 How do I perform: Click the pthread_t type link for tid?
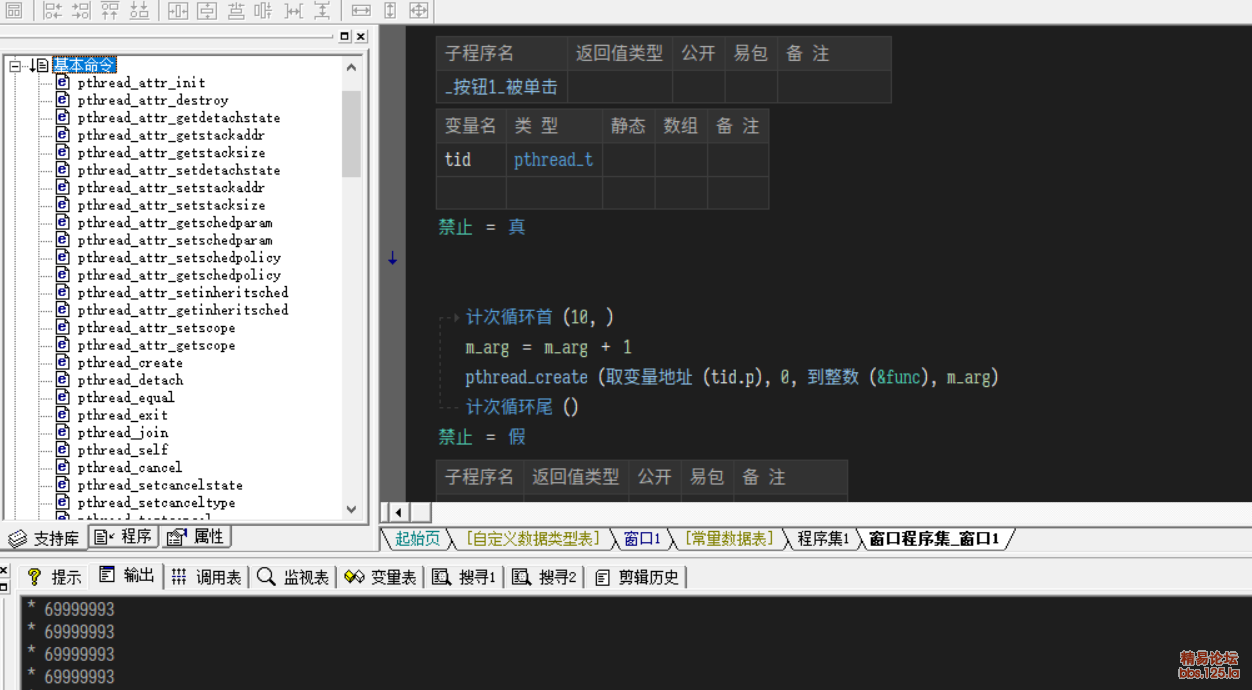pyautogui.click(x=553, y=160)
